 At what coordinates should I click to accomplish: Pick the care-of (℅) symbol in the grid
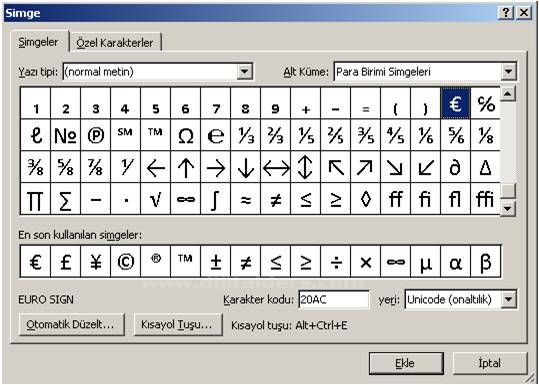click(485, 103)
